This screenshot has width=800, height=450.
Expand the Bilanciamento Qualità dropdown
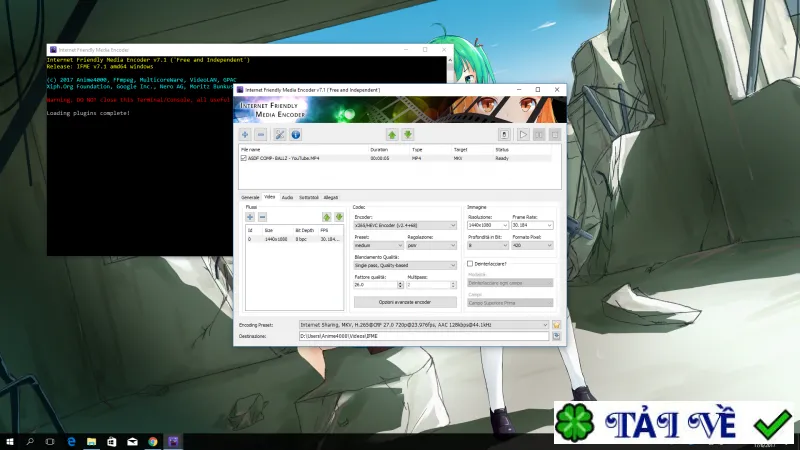[x=405, y=265]
